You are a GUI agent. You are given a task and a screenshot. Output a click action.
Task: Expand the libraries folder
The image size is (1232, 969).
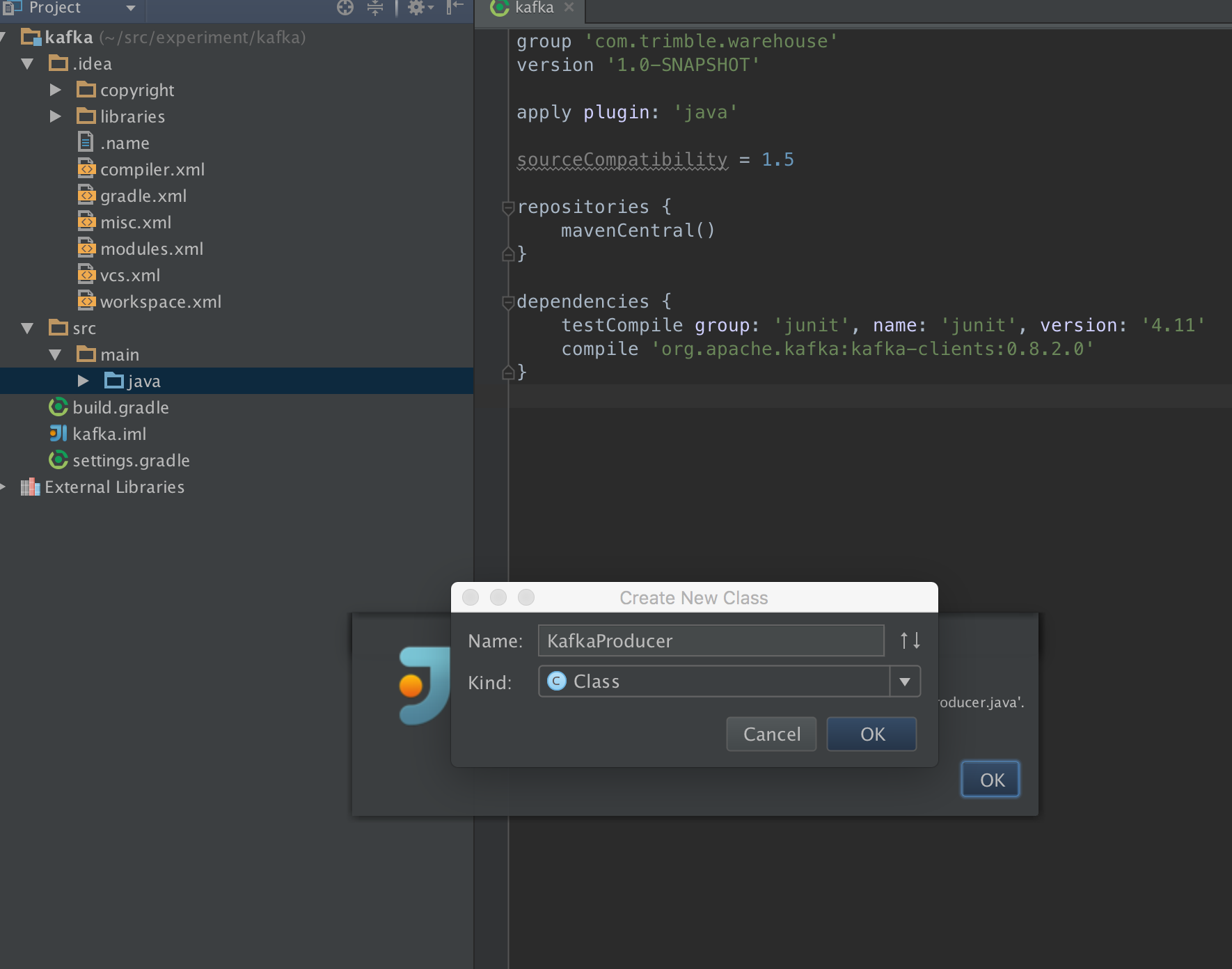pyautogui.click(x=56, y=117)
